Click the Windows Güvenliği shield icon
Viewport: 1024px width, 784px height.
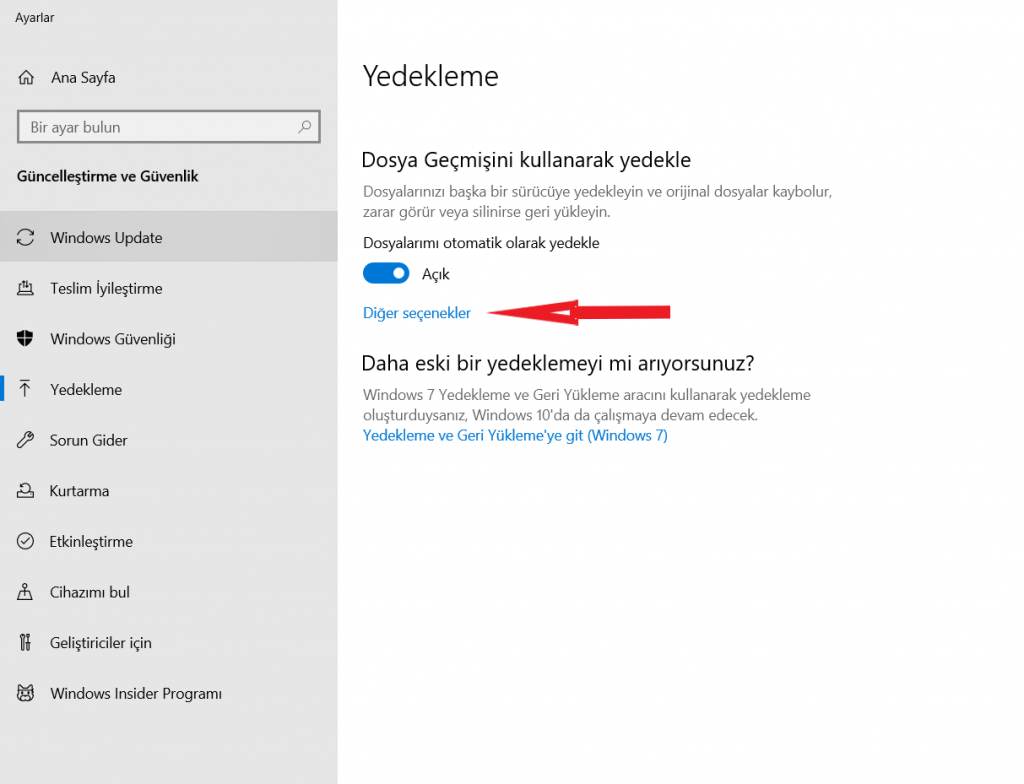25,338
